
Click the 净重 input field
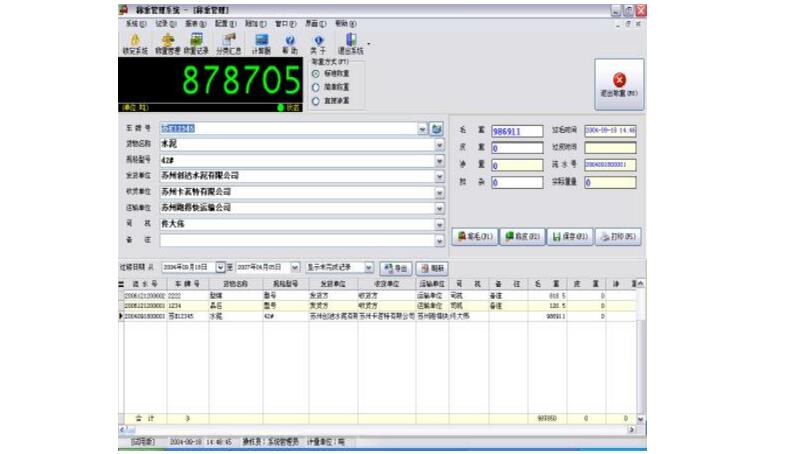pos(517,165)
